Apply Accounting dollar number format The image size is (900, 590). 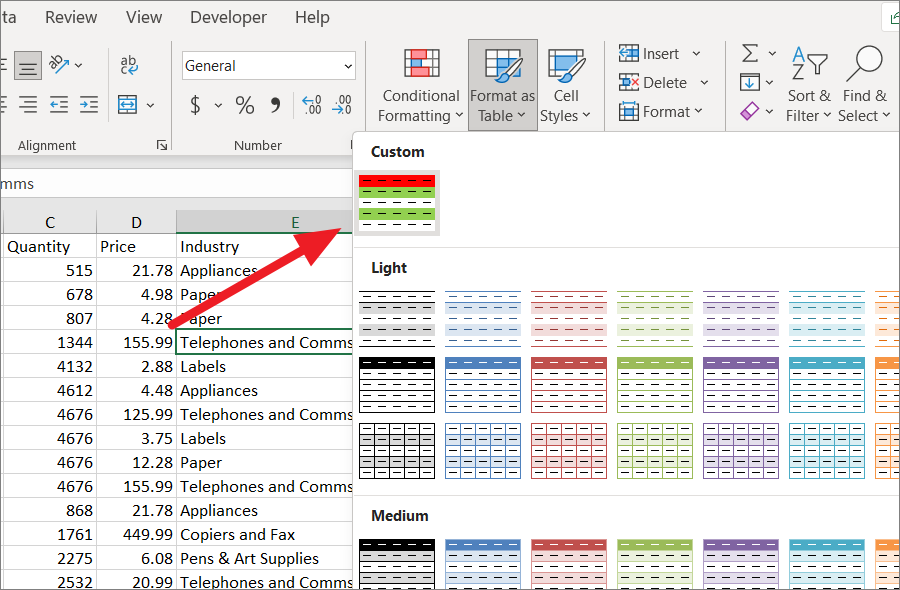pyautogui.click(x=195, y=105)
